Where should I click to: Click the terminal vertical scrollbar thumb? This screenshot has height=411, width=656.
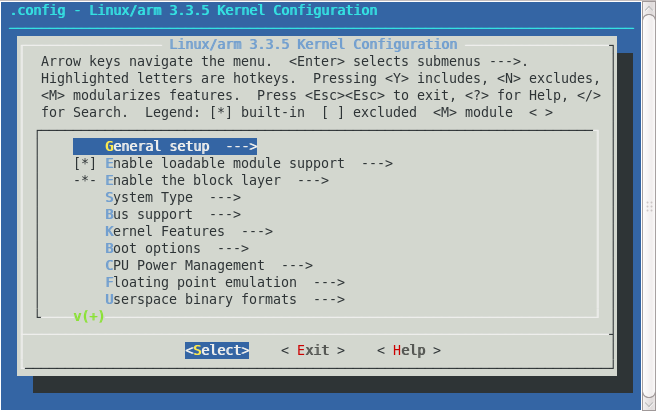pyautogui.click(x=648, y=207)
